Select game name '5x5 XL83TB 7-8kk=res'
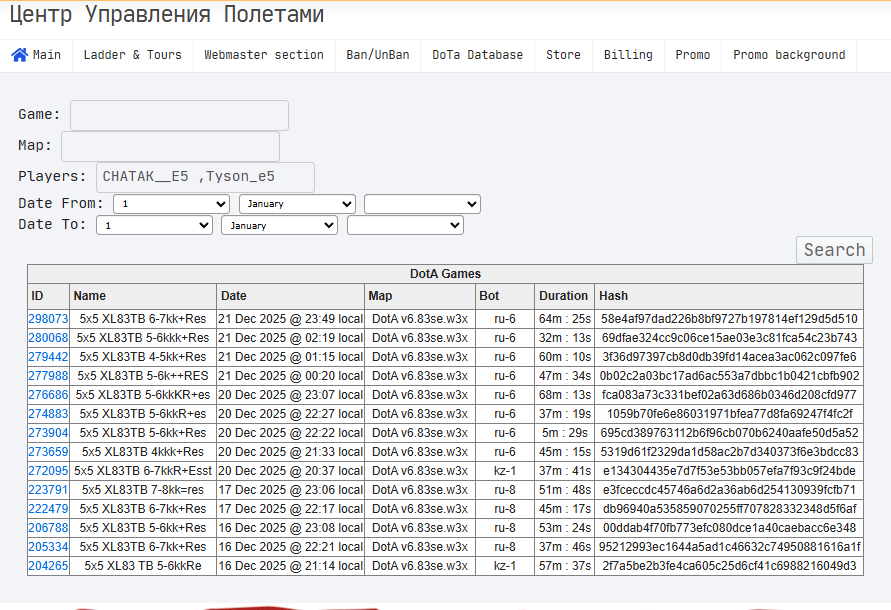 pos(143,489)
